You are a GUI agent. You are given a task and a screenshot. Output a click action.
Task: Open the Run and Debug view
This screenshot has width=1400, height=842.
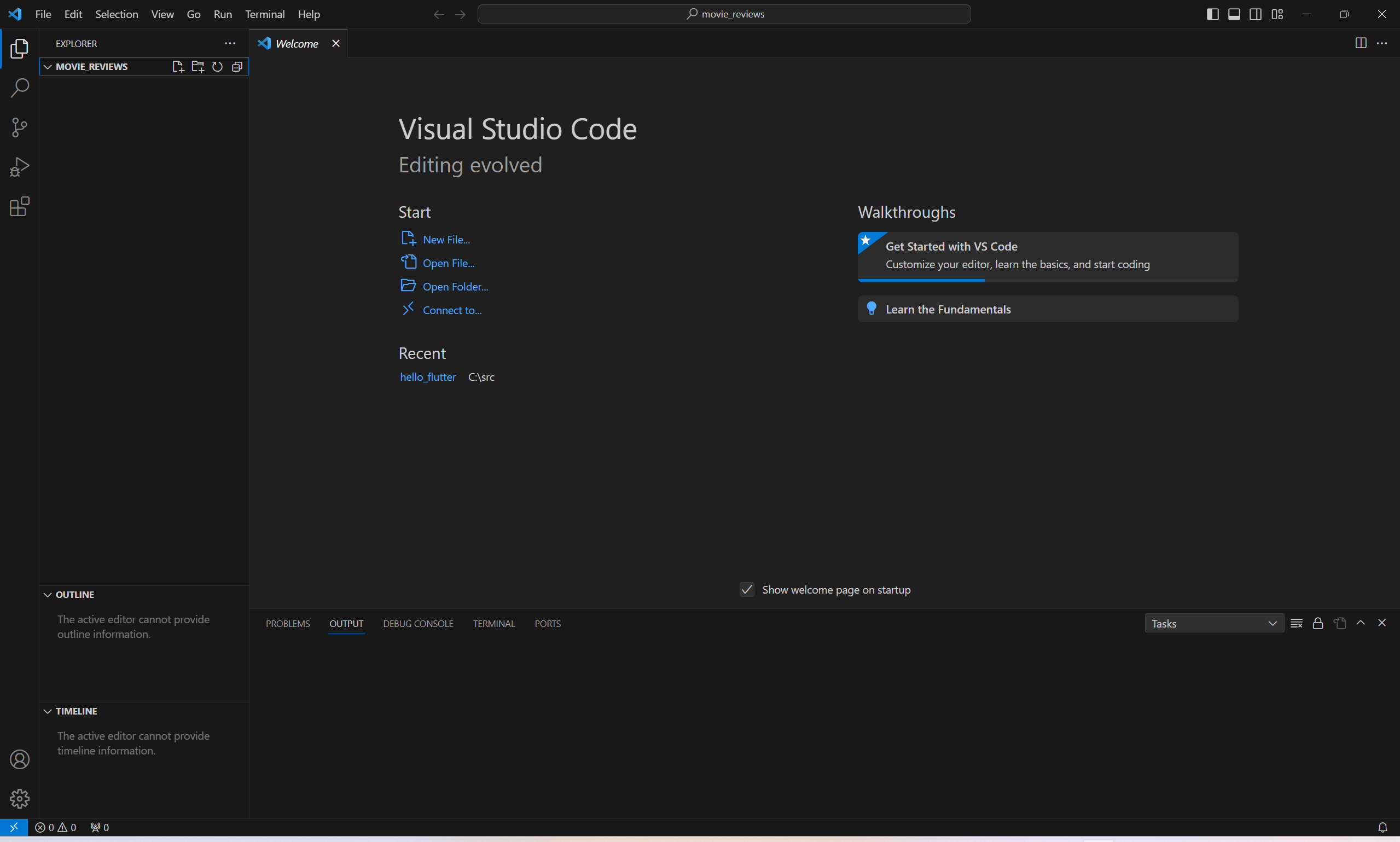click(x=19, y=167)
